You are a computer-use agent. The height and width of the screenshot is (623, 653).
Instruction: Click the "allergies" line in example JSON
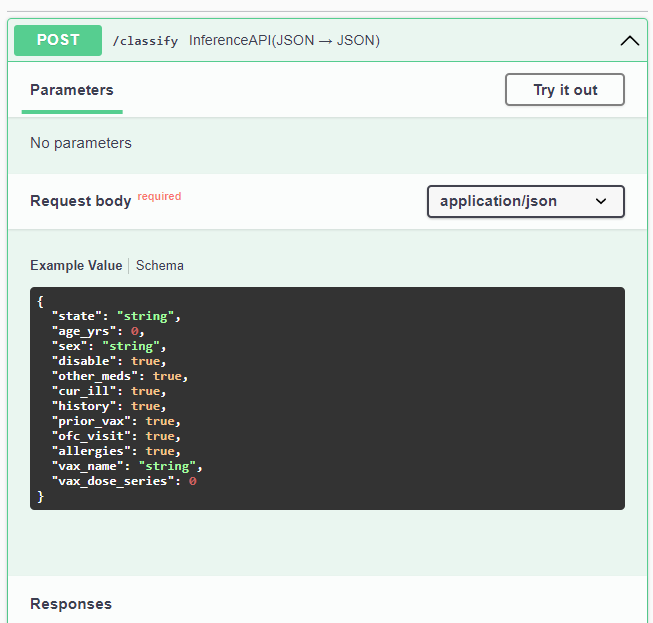pos(116,451)
